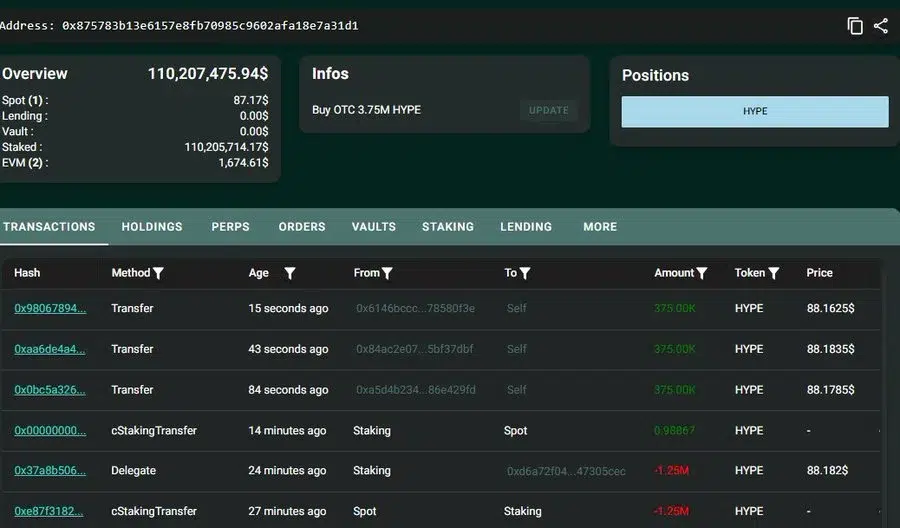
Task: Click delegate recipient address 0xd6a72f04...47305cec
Action: pyautogui.click(x=566, y=471)
